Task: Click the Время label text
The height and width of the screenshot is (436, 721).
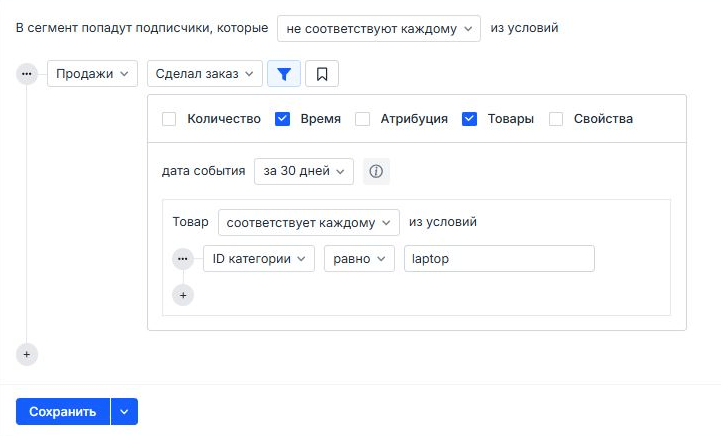Action: (320, 119)
